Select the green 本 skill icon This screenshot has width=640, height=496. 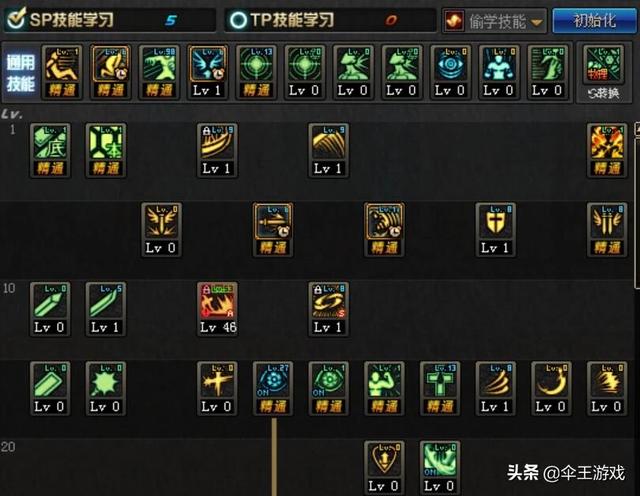(106, 150)
